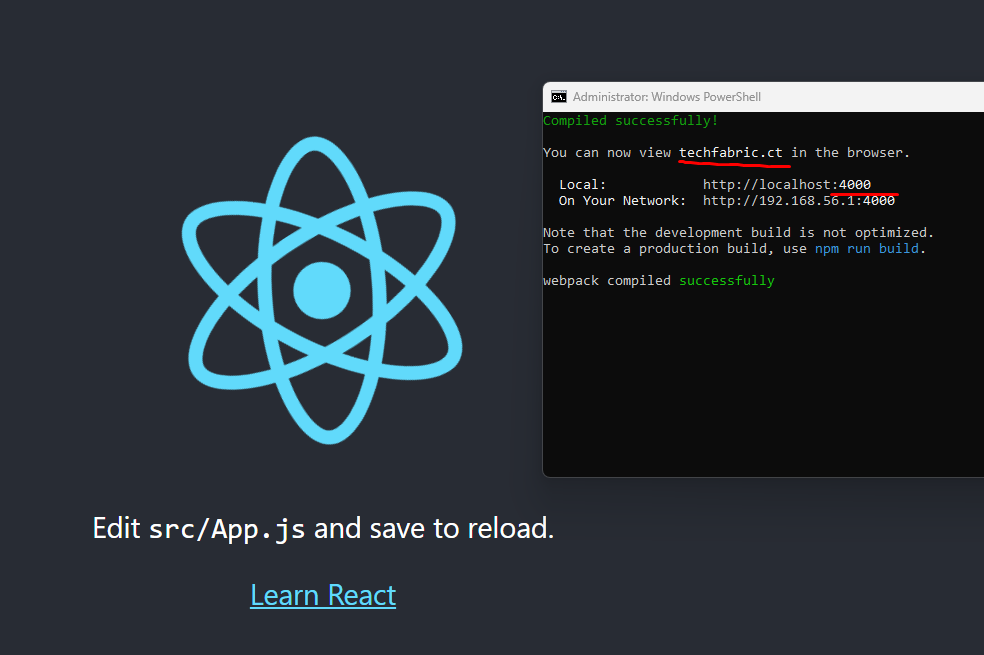Click techfabric.ct project name in terminal
This screenshot has height=655, width=984.
click(730, 152)
